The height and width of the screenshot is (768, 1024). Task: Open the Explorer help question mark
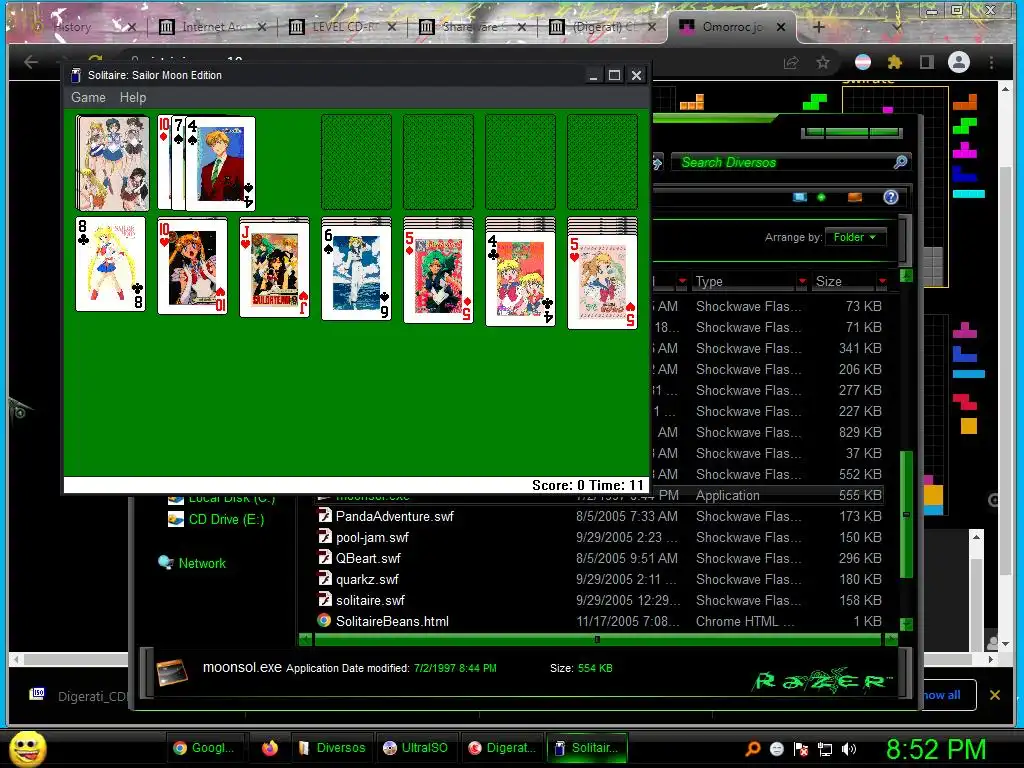[x=891, y=197]
